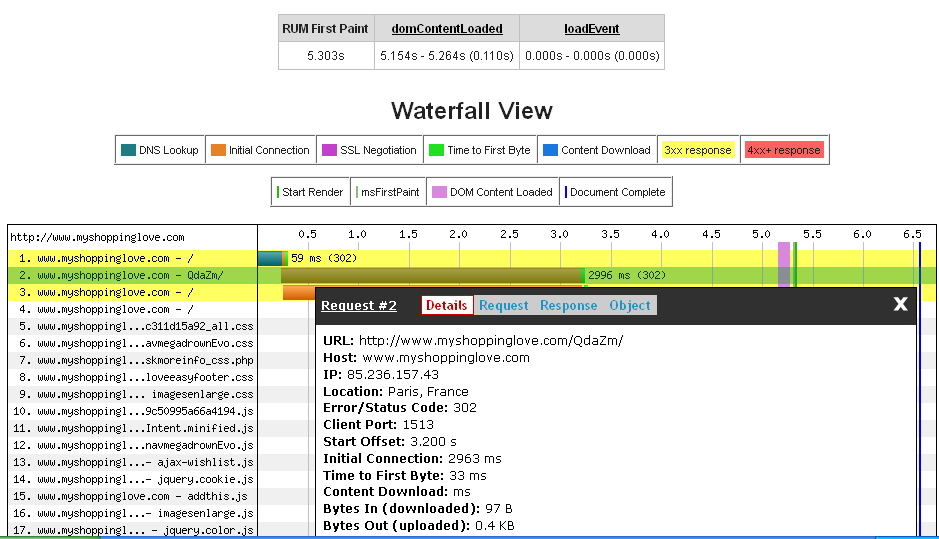Switch to the Request tab
Image resolution: width=939 pixels, height=539 pixels.
tap(504, 305)
